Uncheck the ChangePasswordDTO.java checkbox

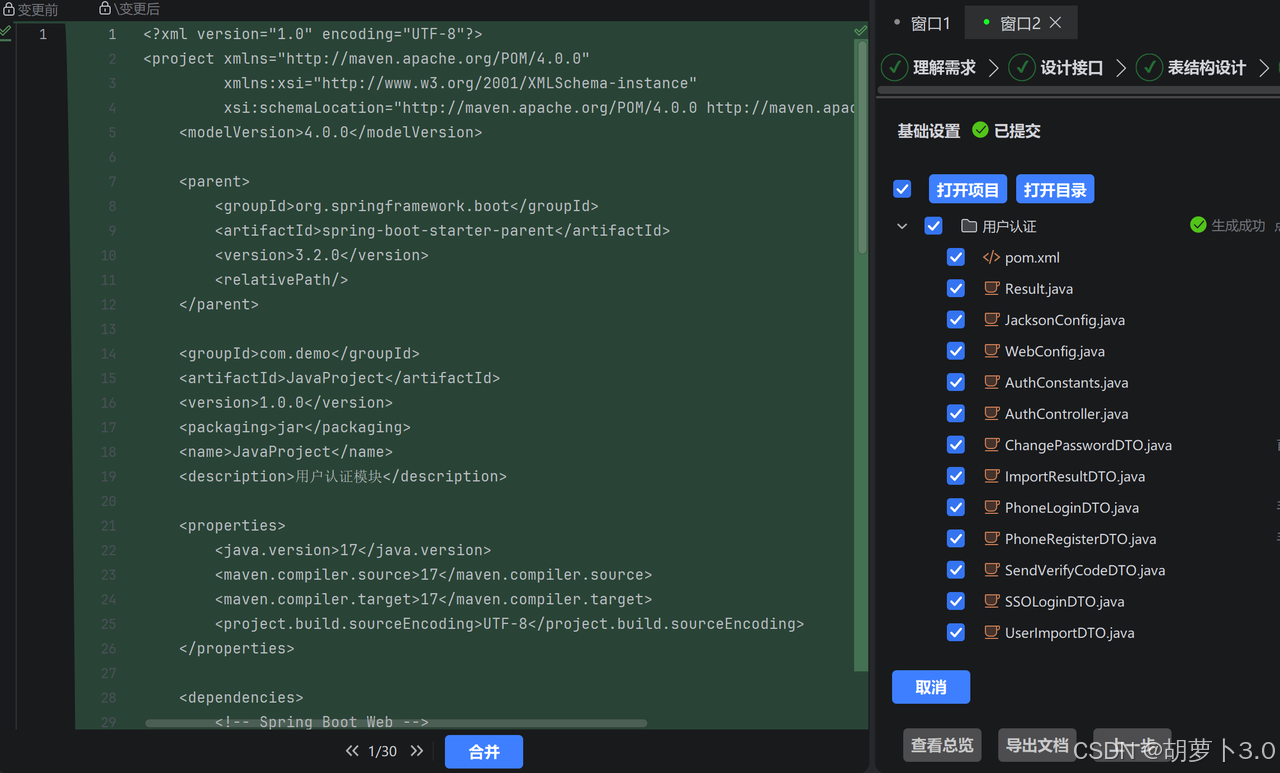tap(956, 445)
